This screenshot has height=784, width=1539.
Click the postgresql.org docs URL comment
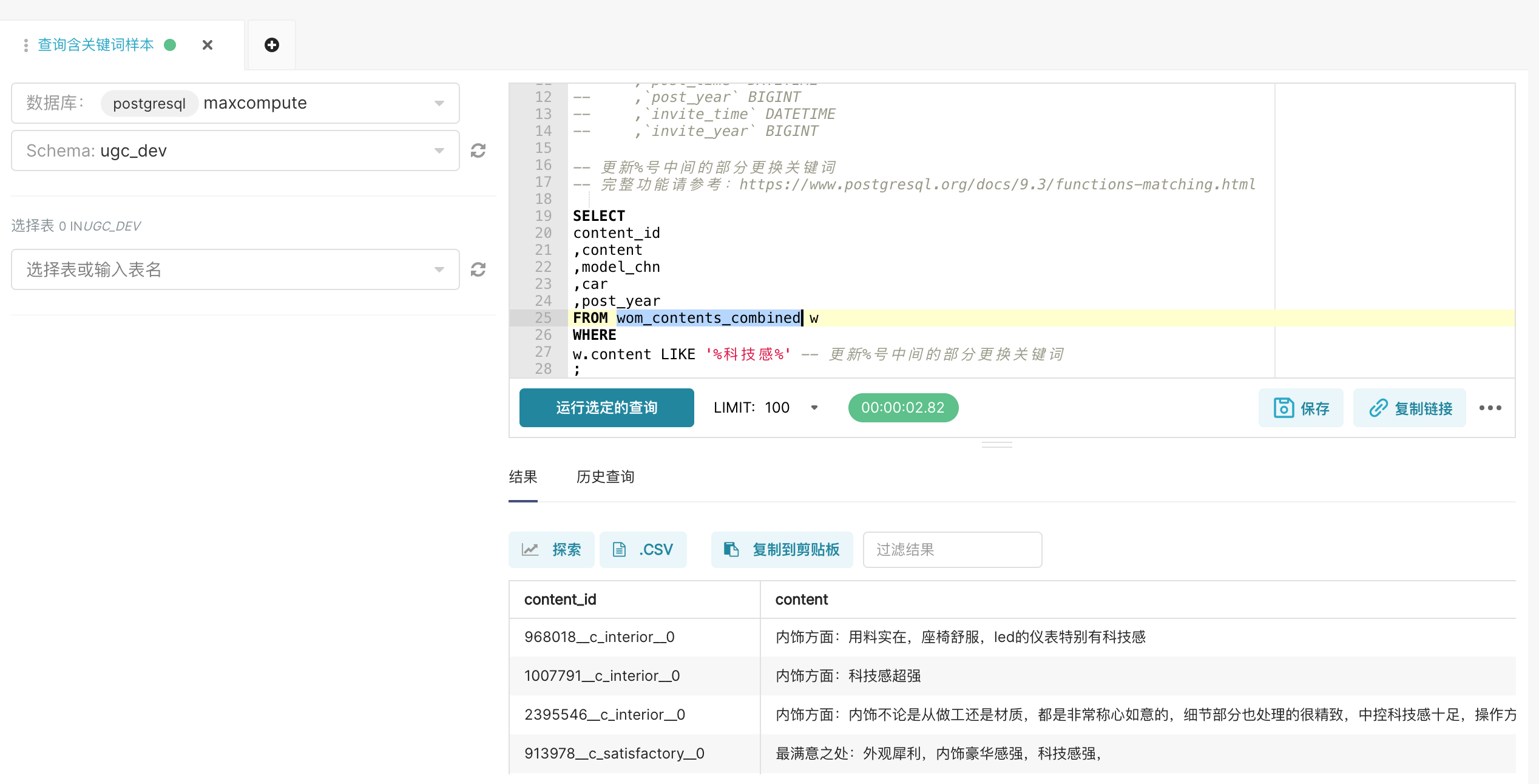997,184
